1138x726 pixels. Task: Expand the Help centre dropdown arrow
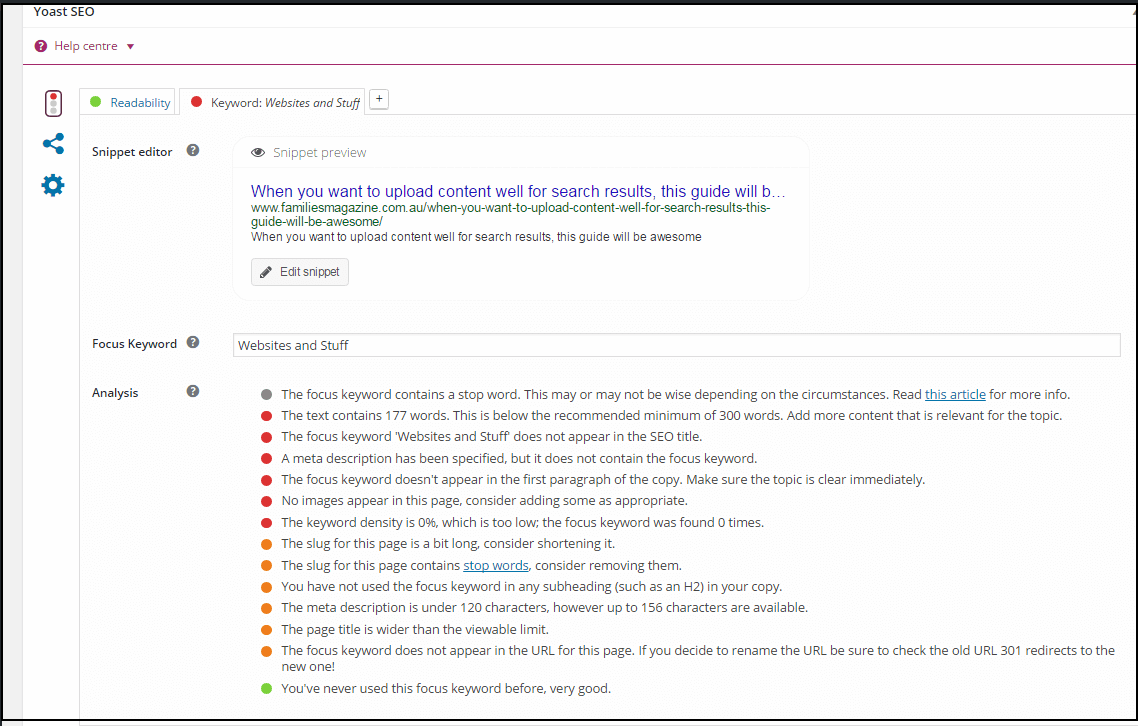[131, 46]
